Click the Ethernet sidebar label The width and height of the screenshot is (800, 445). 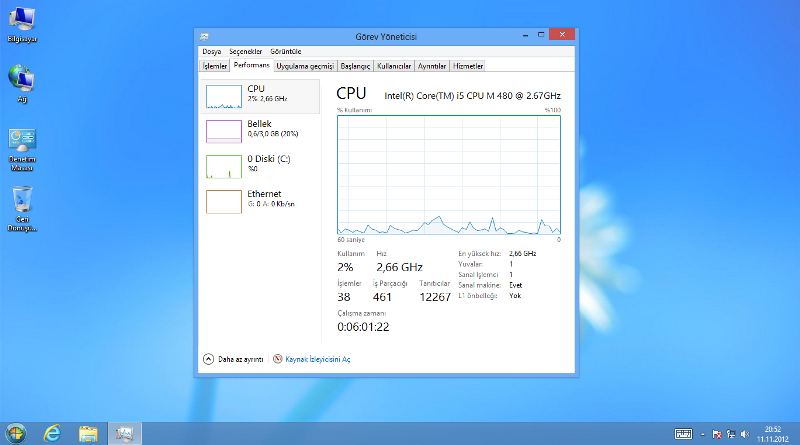coord(264,194)
